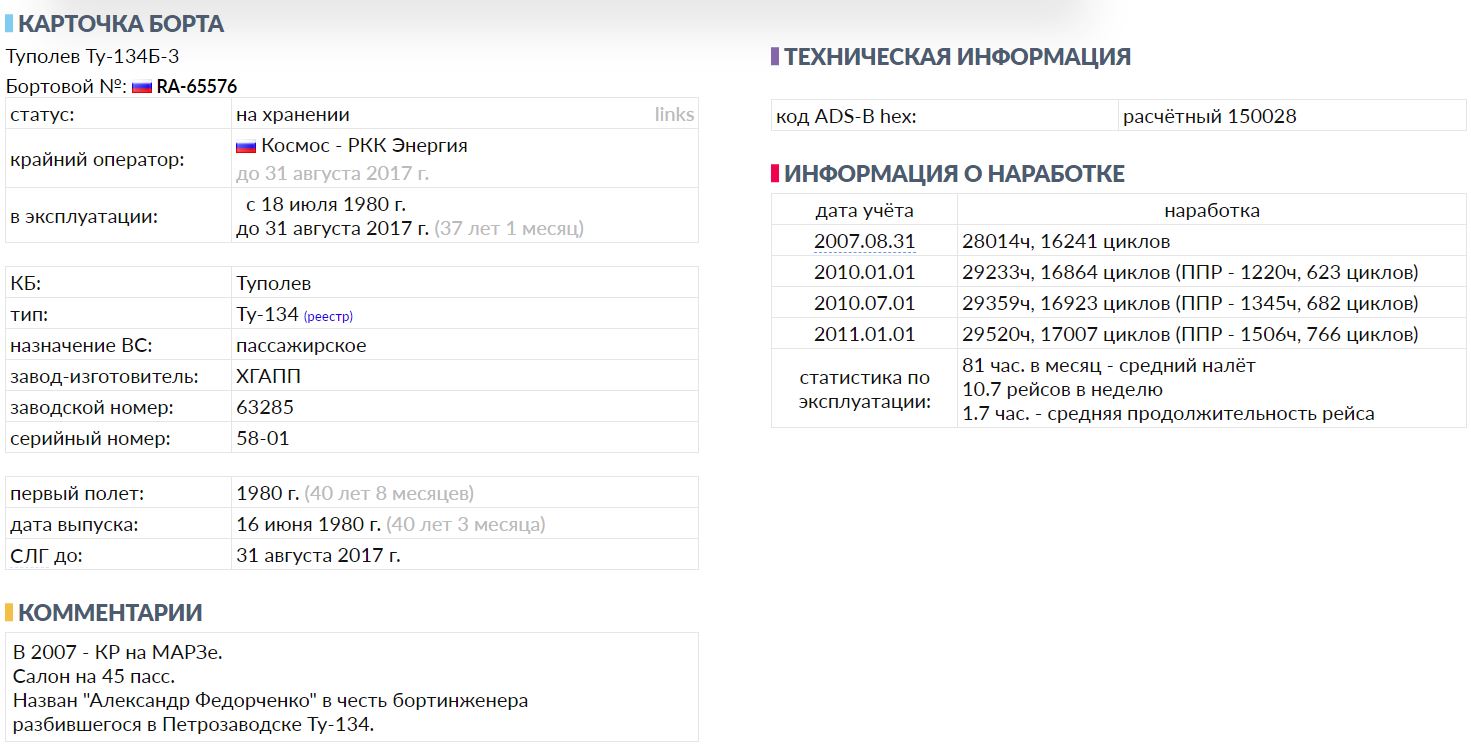Click the КБ value 'Туполев'
This screenshot has width=1471, height=749.
[274, 284]
